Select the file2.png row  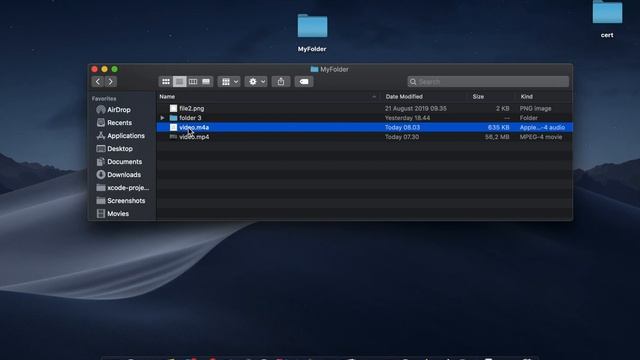pos(364,109)
